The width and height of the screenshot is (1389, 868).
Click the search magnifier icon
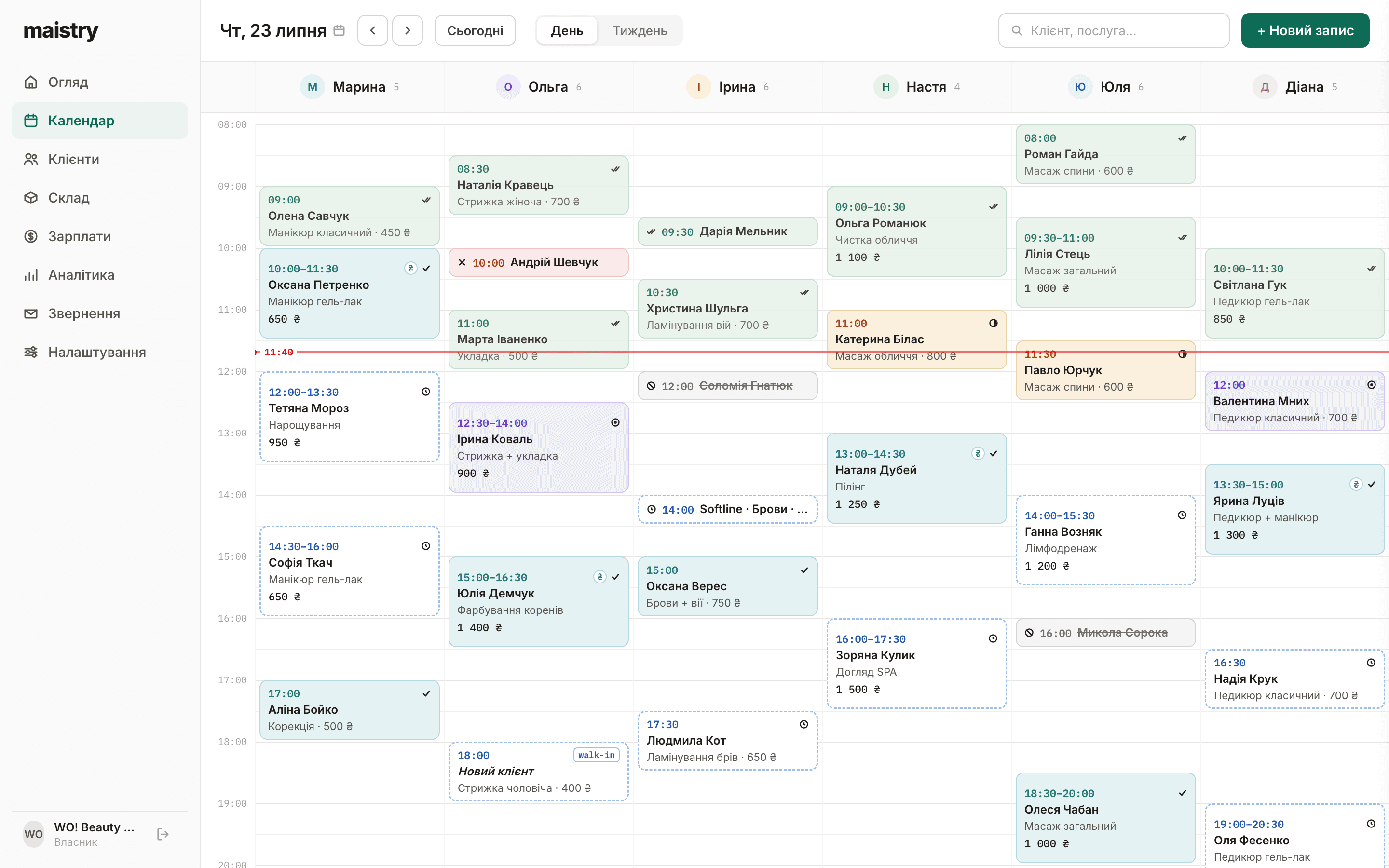click(1017, 30)
